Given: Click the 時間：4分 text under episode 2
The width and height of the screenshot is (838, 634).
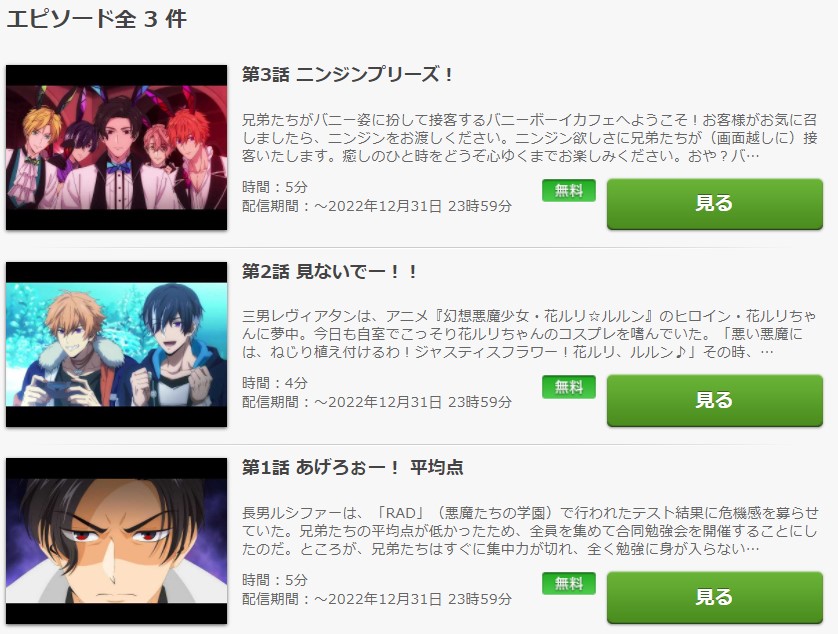Looking at the screenshot, I should [275, 383].
